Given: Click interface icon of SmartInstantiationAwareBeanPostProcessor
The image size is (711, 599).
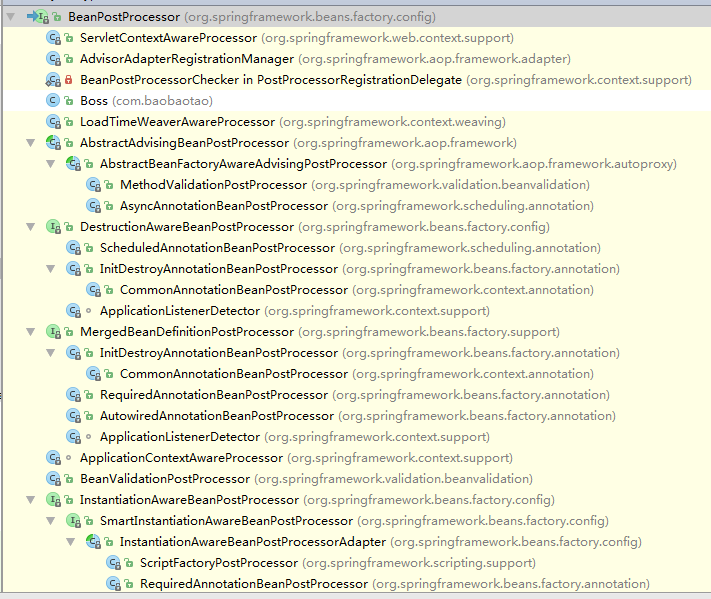Looking at the screenshot, I should click(73, 521).
